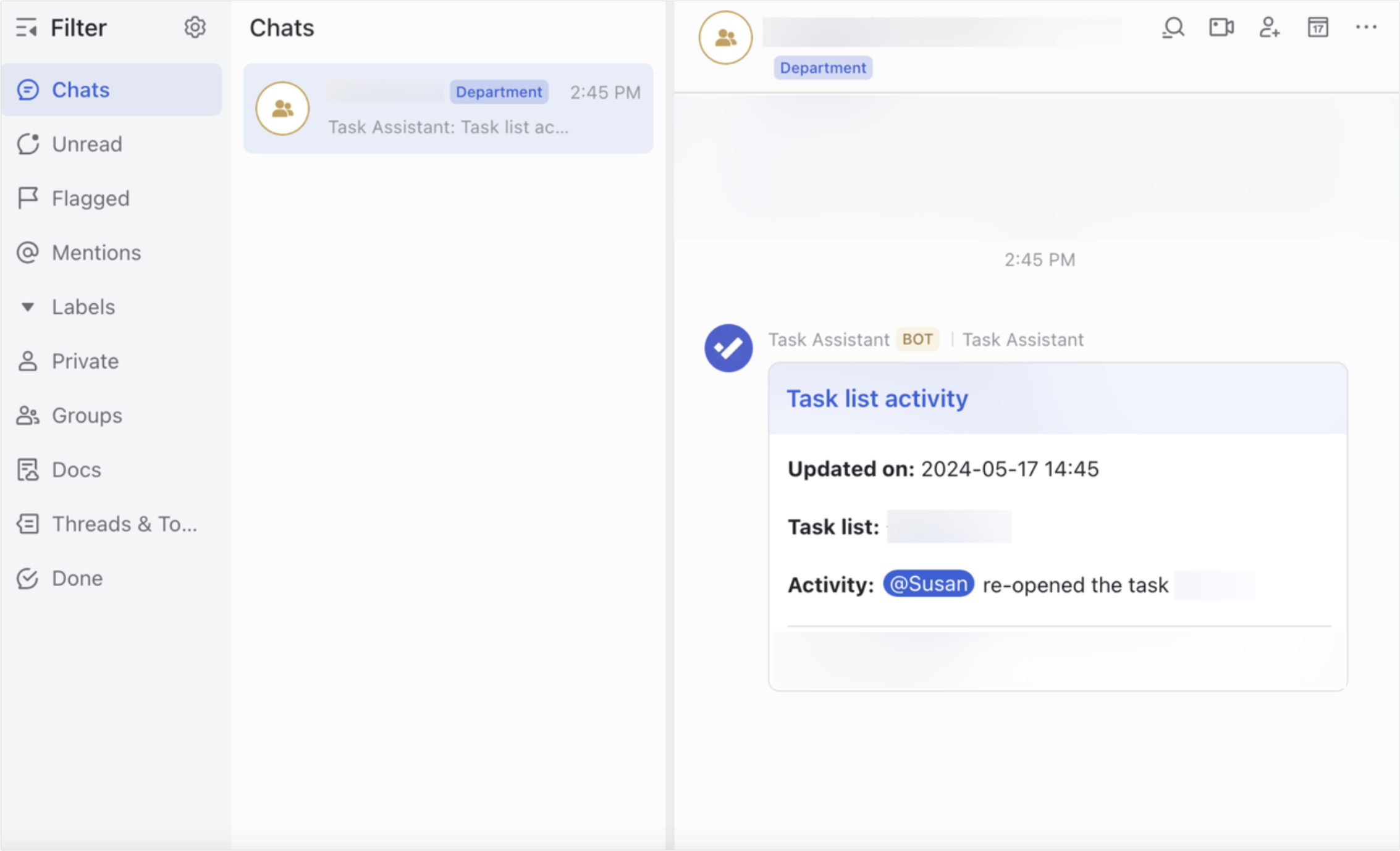Click the Unread filter icon in the sidebar
Viewport: 1400px width, 851px height.
tap(28, 144)
